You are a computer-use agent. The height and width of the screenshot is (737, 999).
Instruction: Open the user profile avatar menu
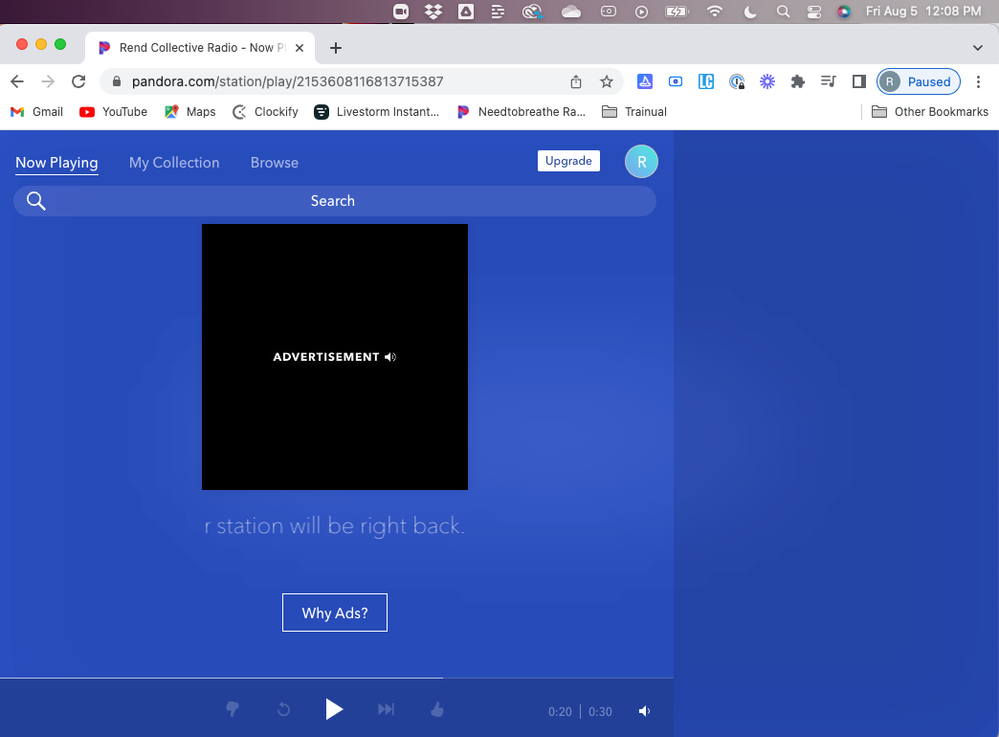click(641, 162)
